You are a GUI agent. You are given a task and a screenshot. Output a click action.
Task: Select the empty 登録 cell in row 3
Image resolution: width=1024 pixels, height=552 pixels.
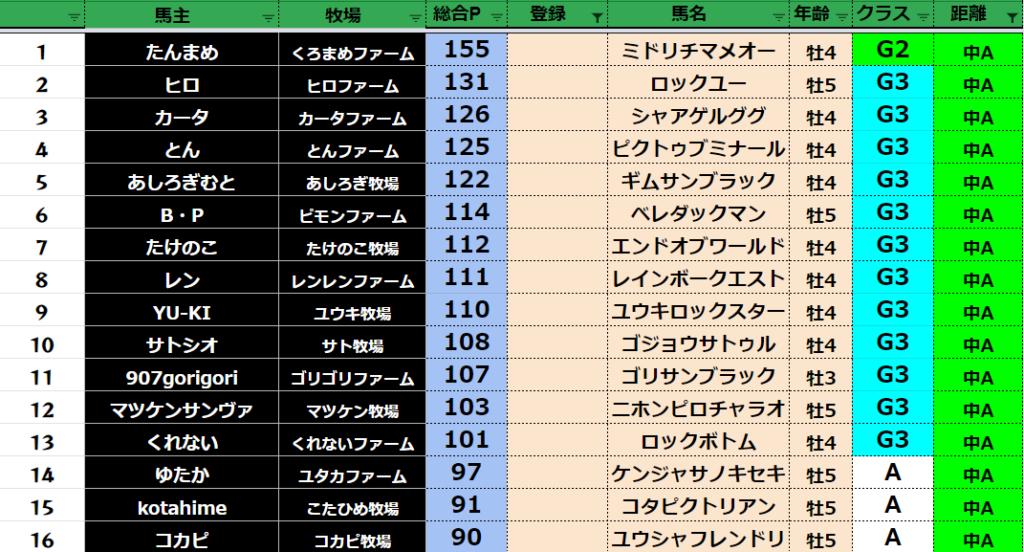pos(557,117)
